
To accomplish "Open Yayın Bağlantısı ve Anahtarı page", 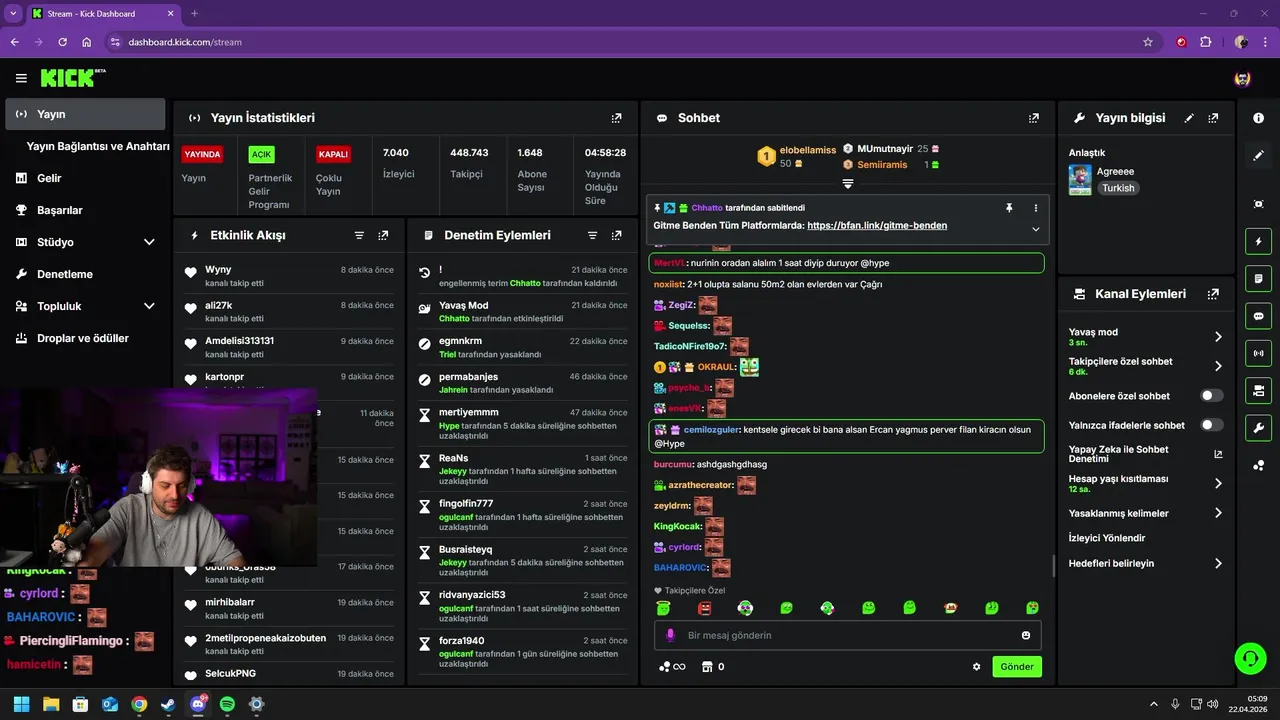I will coord(98,146).
